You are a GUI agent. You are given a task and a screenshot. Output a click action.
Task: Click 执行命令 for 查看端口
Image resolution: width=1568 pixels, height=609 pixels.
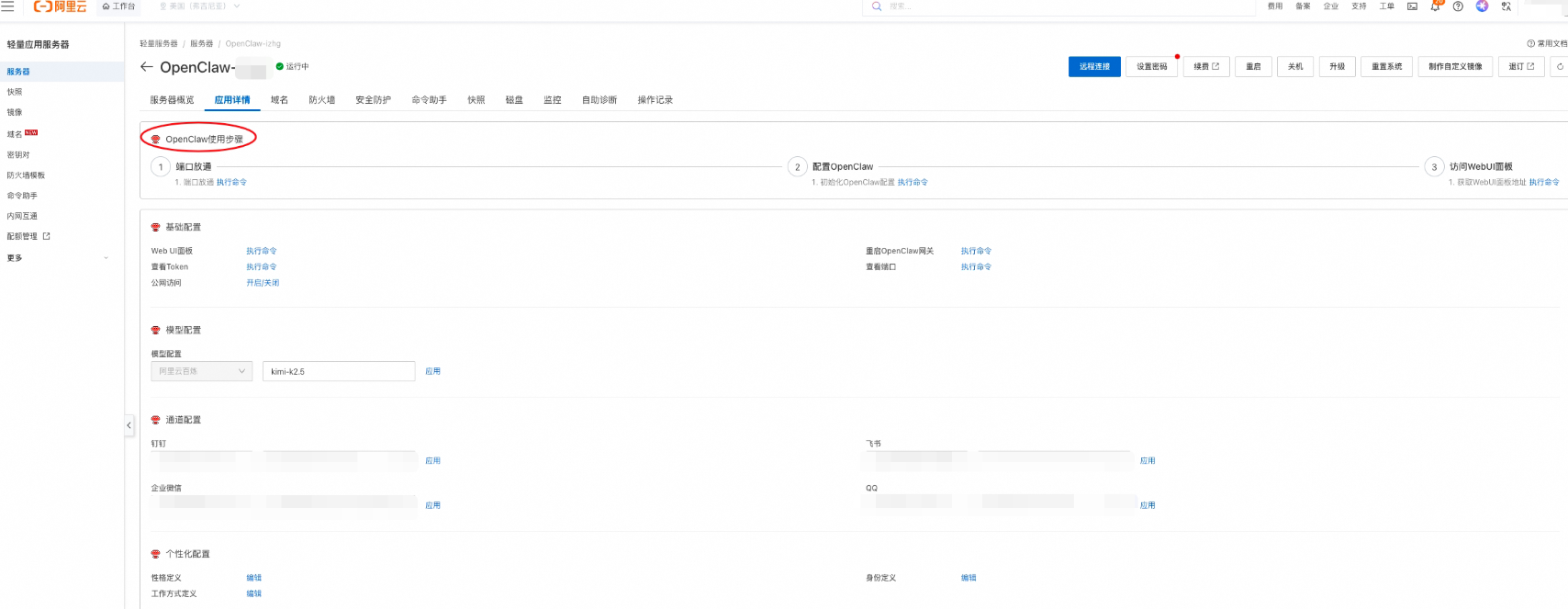976,266
